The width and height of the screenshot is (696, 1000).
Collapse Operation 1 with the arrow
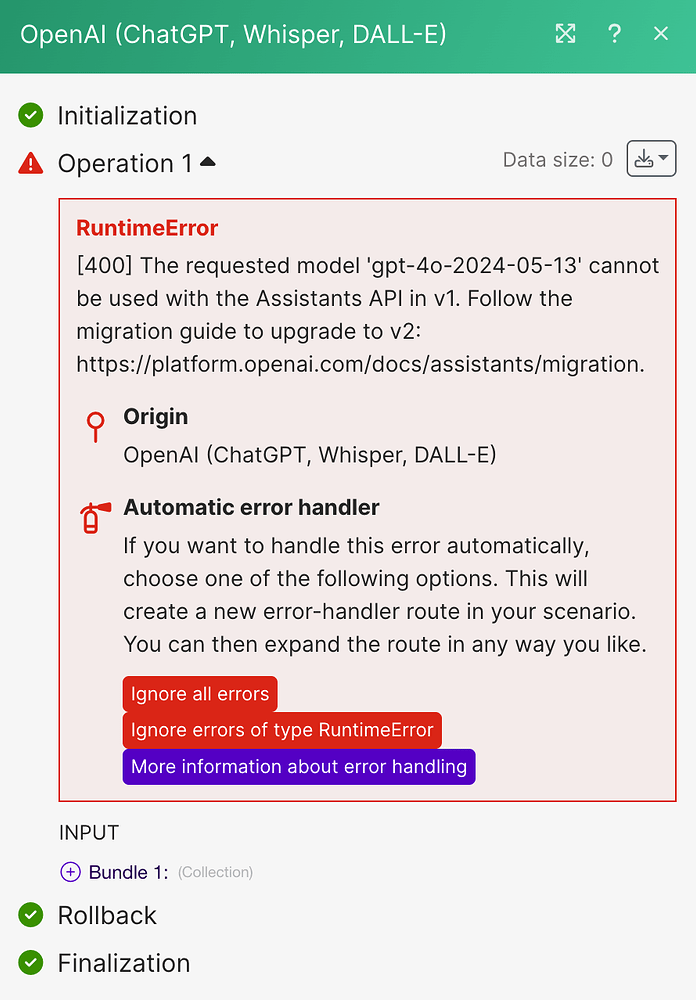207,162
